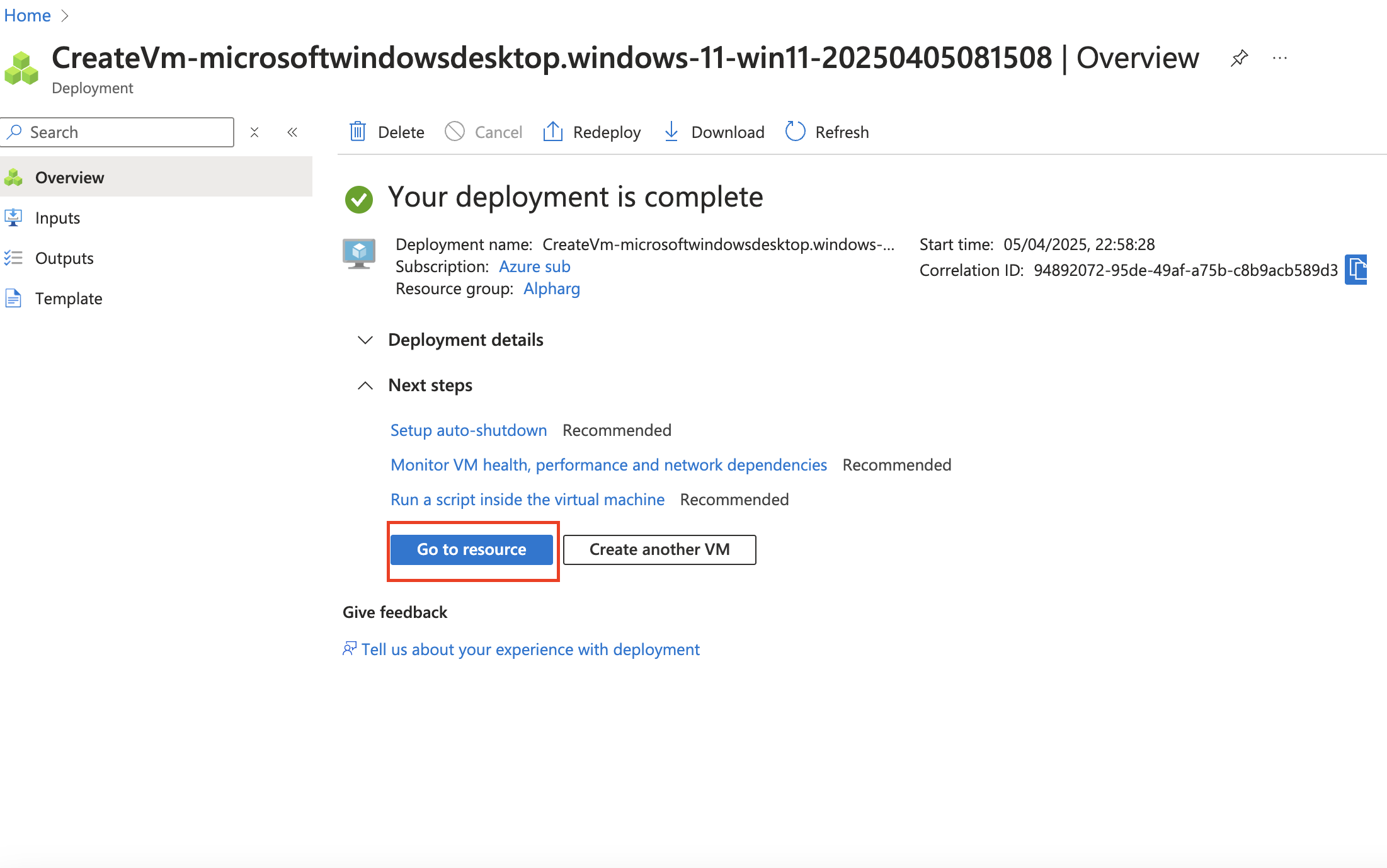This screenshot has width=1387, height=868.
Task: Click the Template document icon in sidebar
Action: click(x=13, y=298)
